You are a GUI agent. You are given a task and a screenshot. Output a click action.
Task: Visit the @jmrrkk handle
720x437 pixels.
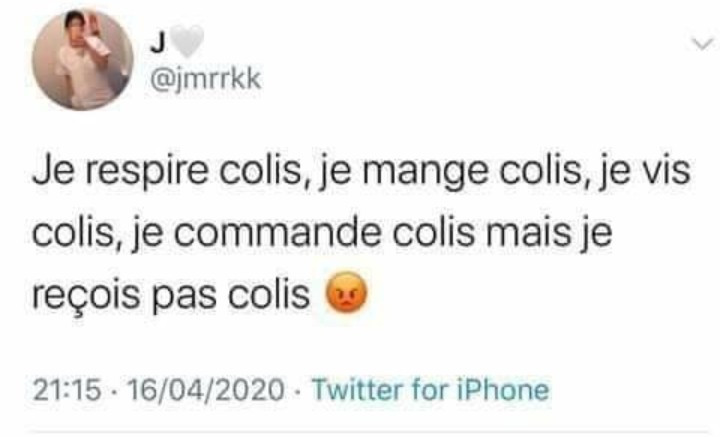(x=206, y=80)
